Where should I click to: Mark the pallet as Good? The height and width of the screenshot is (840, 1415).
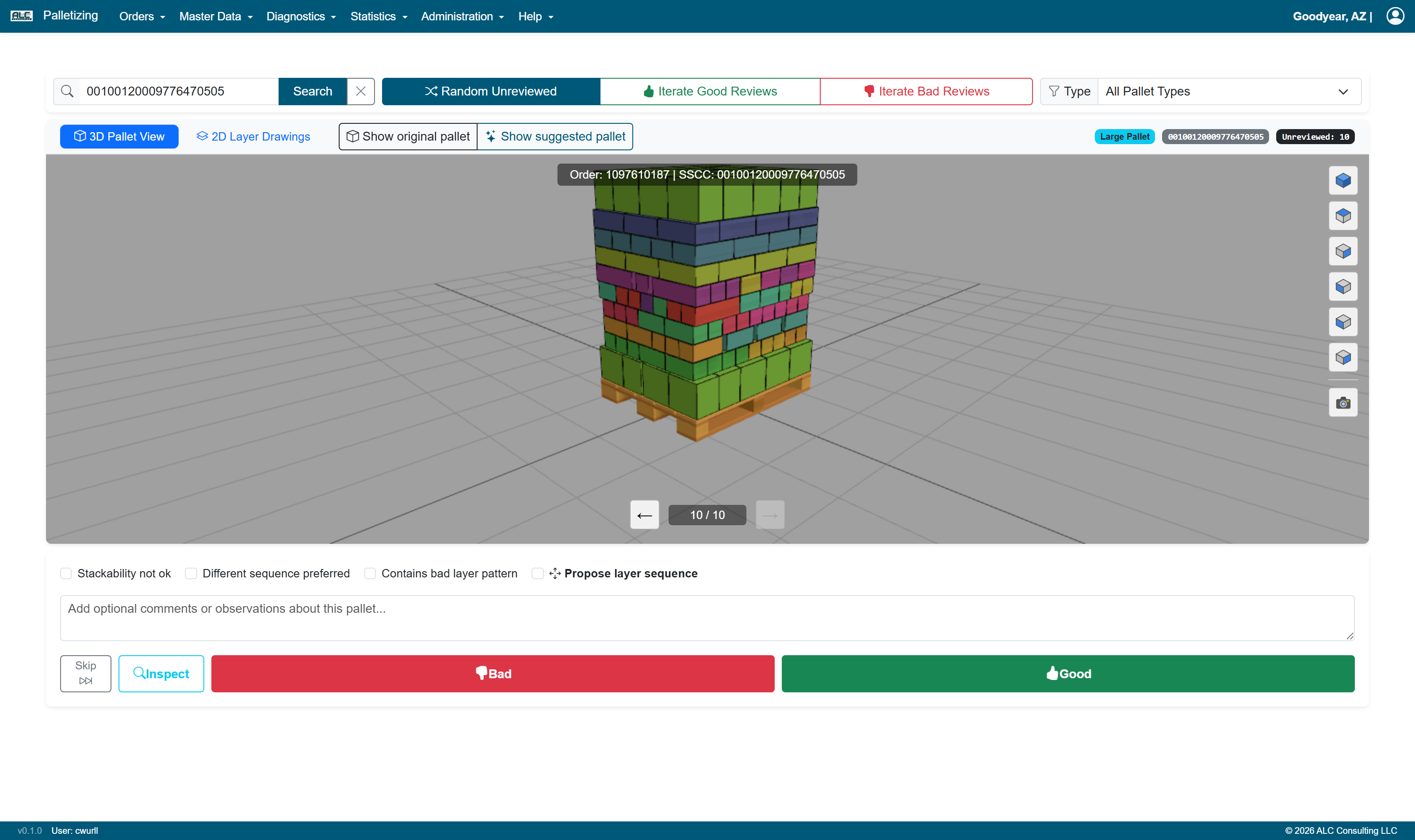coord(1068,674)
